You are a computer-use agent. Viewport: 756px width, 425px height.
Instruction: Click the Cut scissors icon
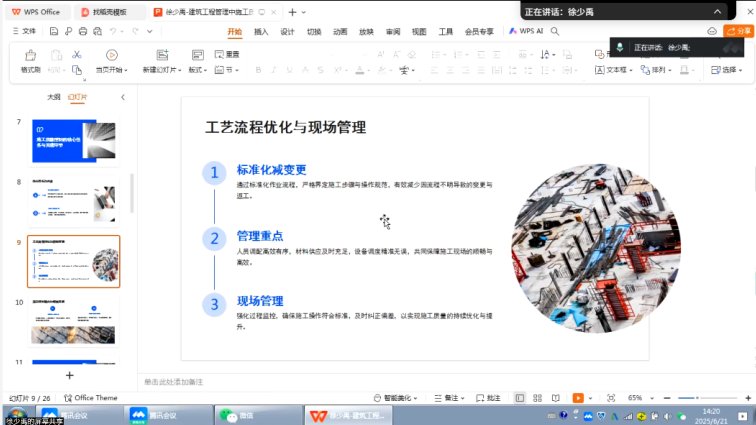(x=77, y=55)
